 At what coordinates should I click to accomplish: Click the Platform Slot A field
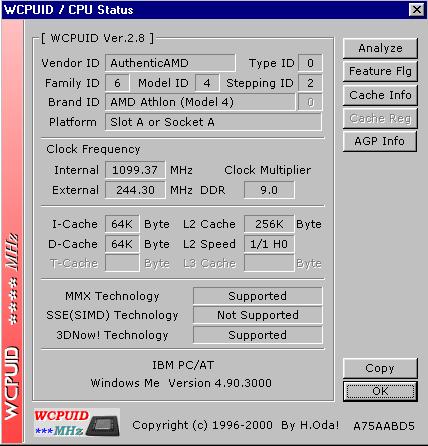213,122
